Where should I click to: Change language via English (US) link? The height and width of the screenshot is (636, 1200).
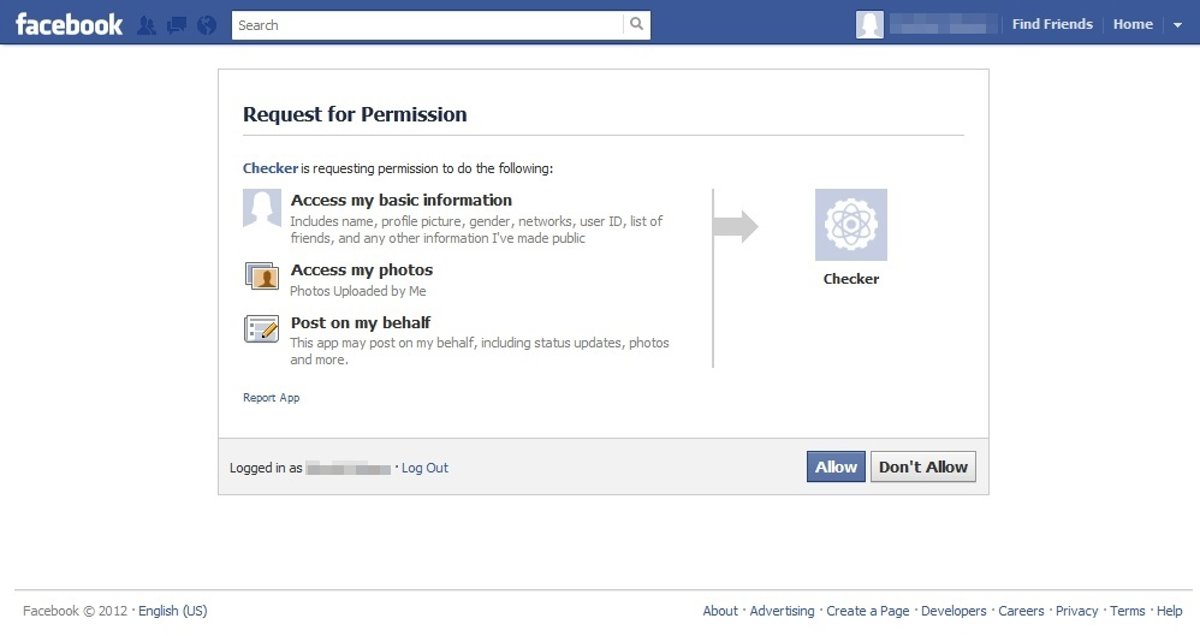[173, 611]
